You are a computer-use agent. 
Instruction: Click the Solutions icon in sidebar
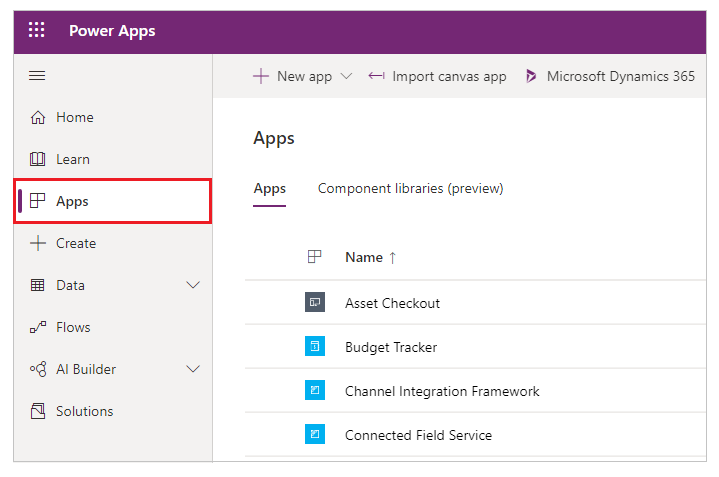(38, 411)
